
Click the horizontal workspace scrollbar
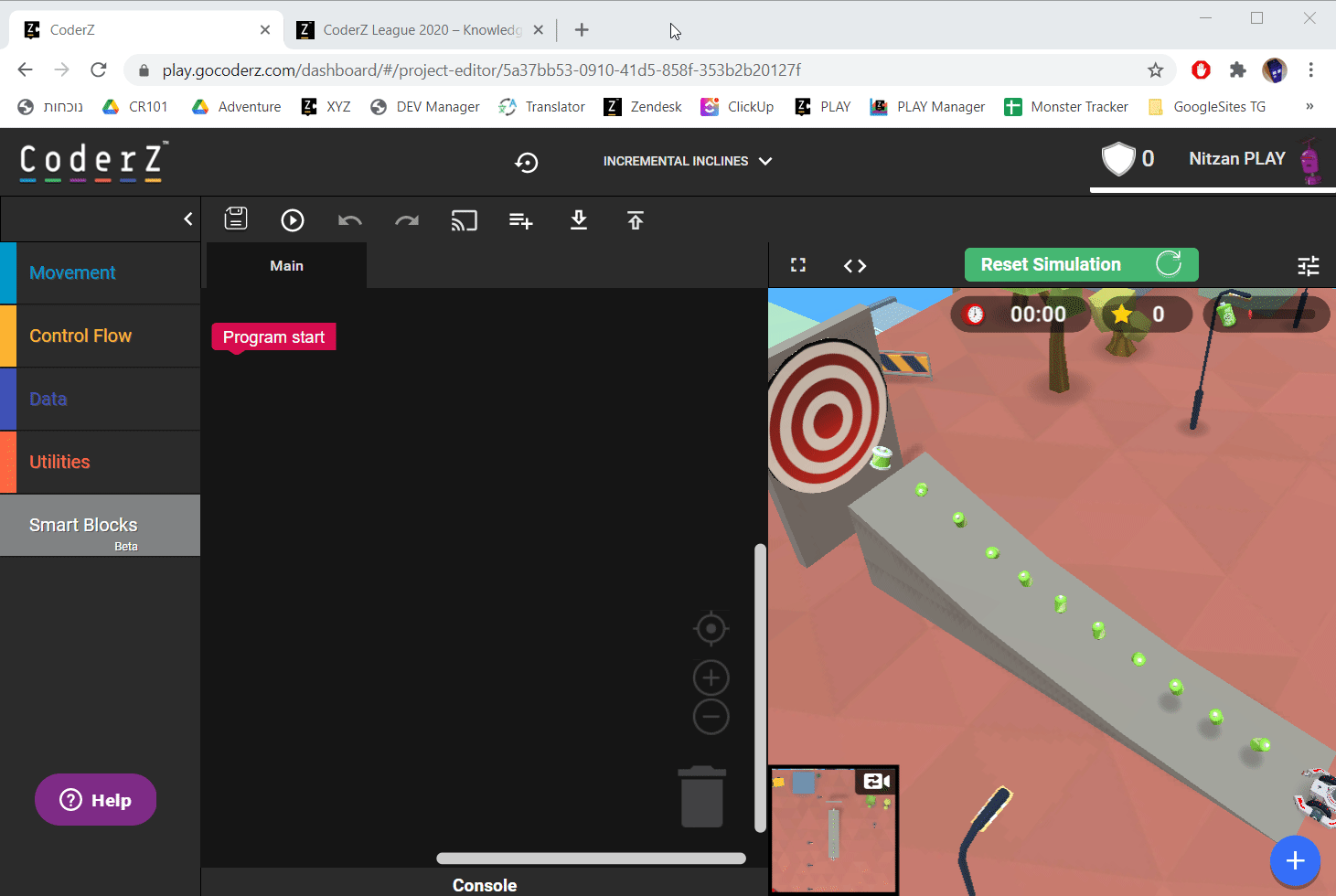591,859
